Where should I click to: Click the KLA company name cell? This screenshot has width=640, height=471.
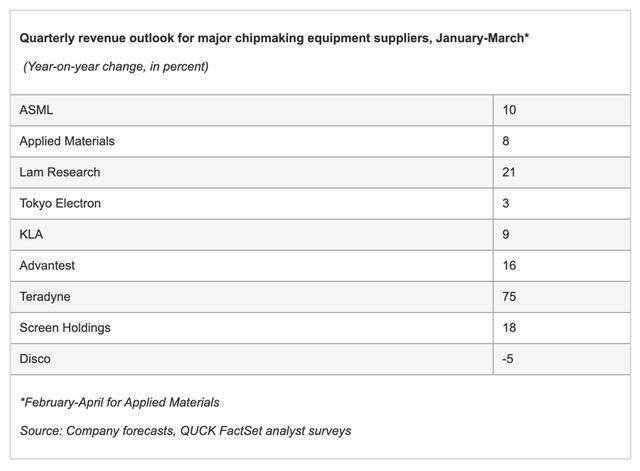coord(33,234)
